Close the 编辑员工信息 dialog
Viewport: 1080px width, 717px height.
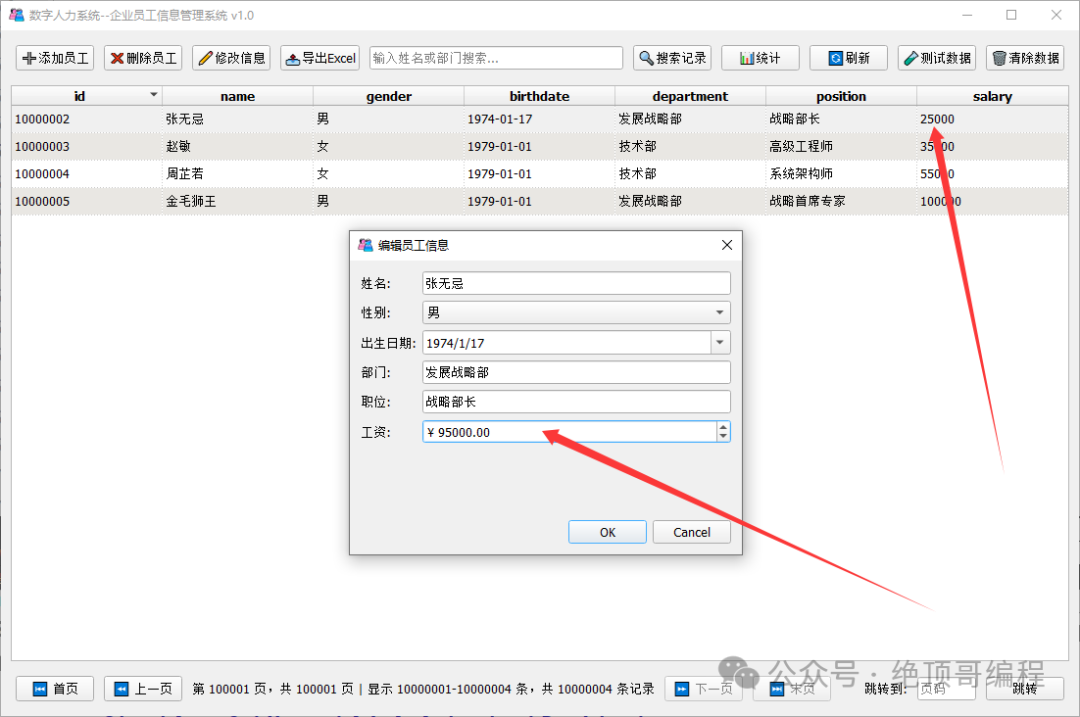pyautogui.click(x=727, y=245)
